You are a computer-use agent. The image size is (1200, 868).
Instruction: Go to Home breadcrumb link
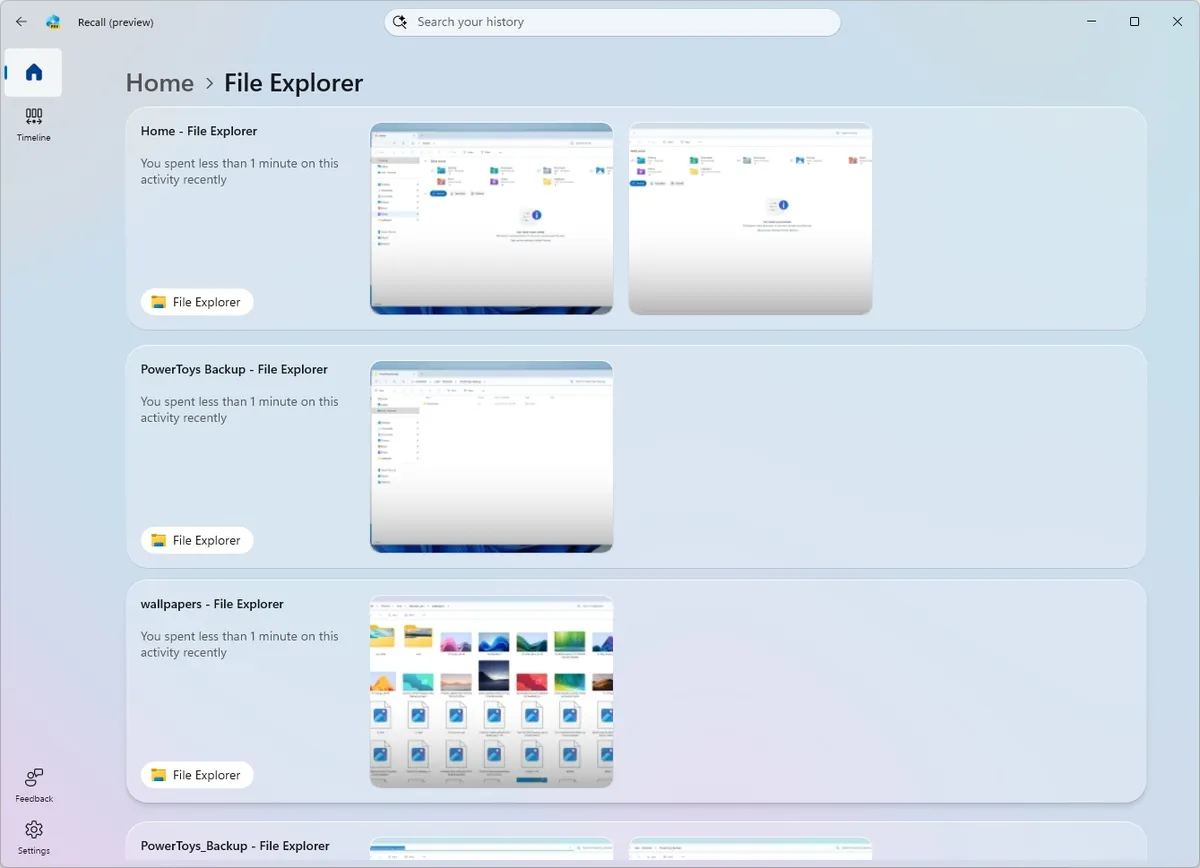point(160,83)
